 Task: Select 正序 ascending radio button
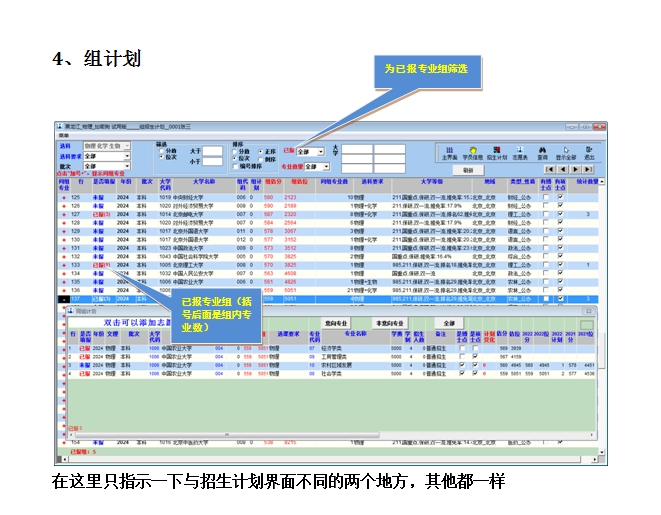click(261, 151)
